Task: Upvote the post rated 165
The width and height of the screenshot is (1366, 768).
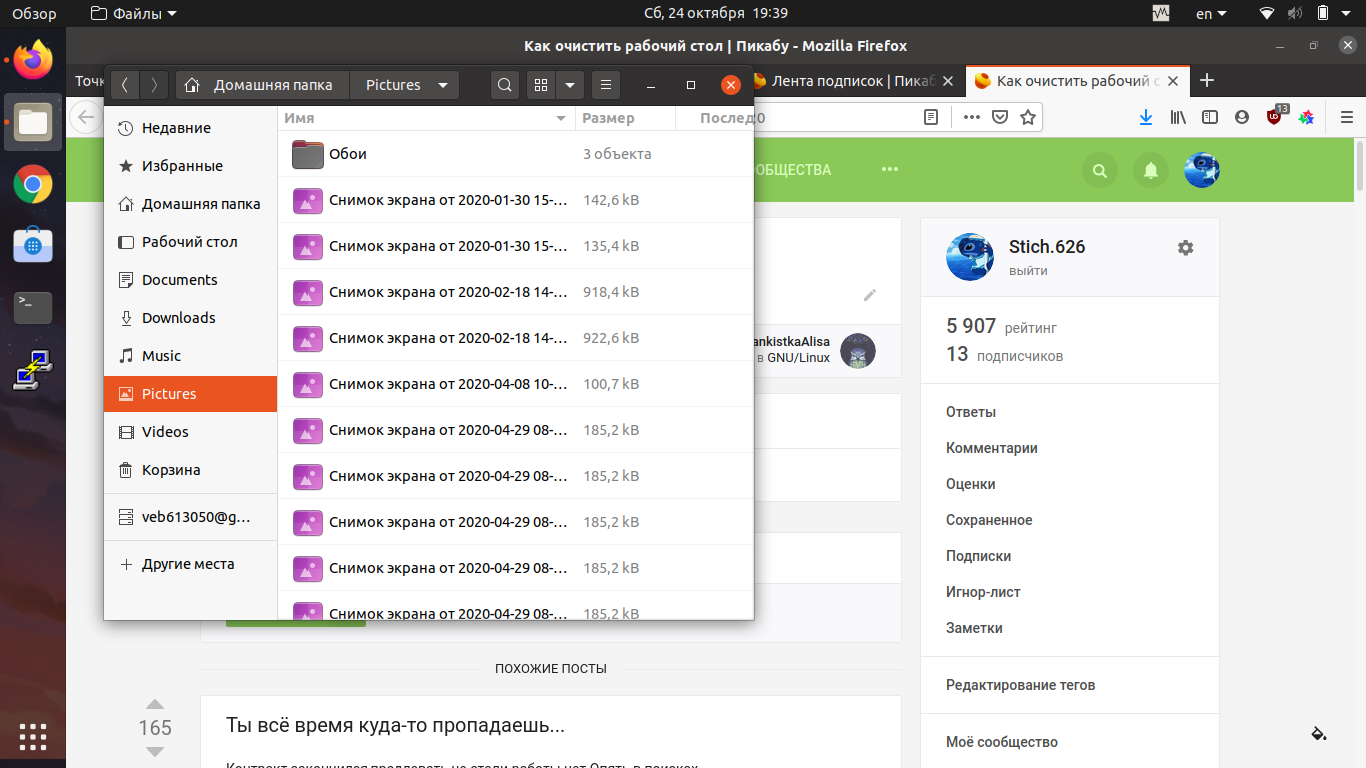Action: [155, 704]
